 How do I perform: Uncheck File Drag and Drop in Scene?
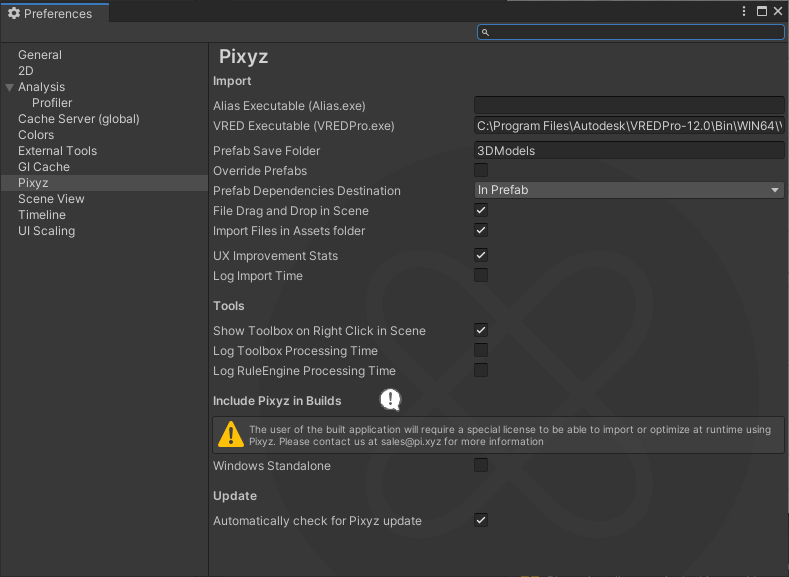481,210
